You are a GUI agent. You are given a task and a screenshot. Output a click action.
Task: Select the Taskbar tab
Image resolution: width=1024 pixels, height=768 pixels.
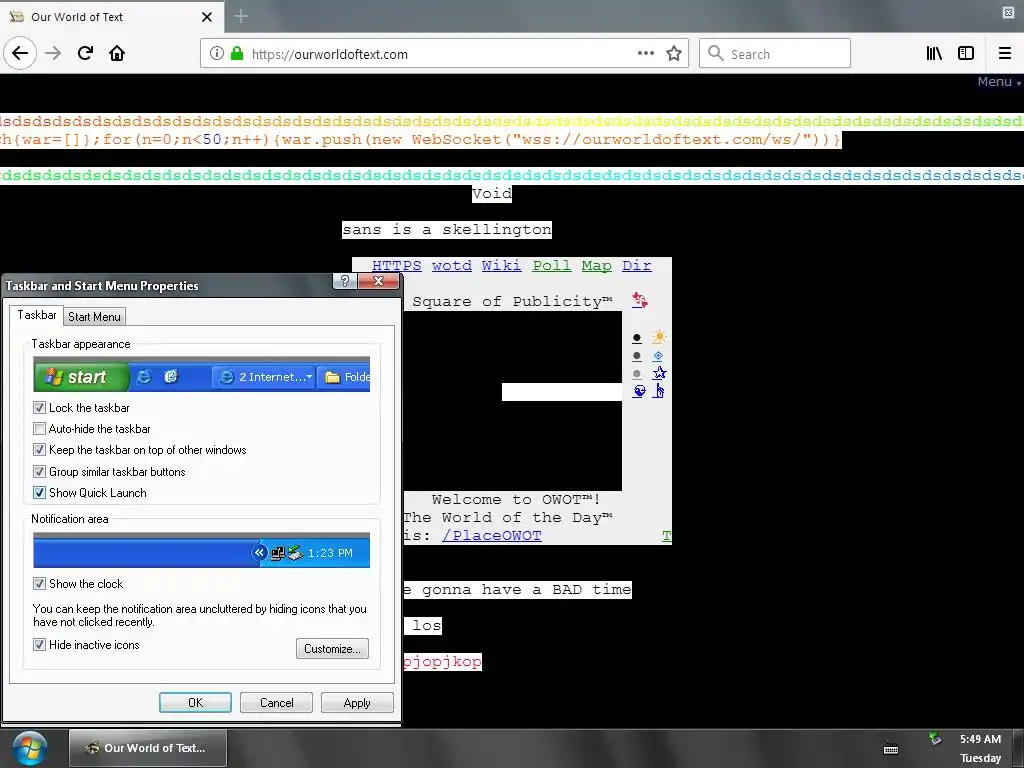(x=37, y=315)
